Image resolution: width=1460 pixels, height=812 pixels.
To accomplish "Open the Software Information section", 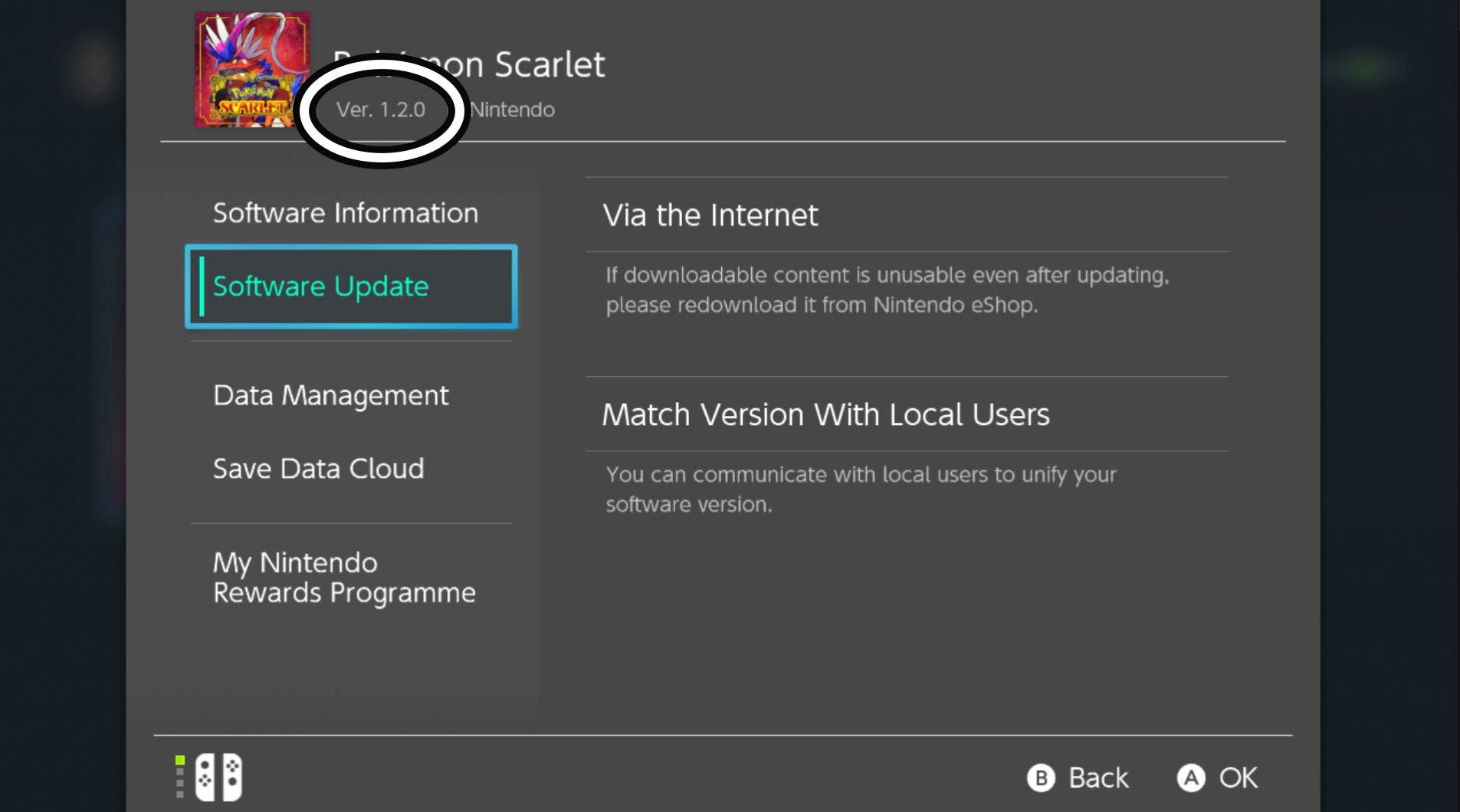I will pos(346,213).
